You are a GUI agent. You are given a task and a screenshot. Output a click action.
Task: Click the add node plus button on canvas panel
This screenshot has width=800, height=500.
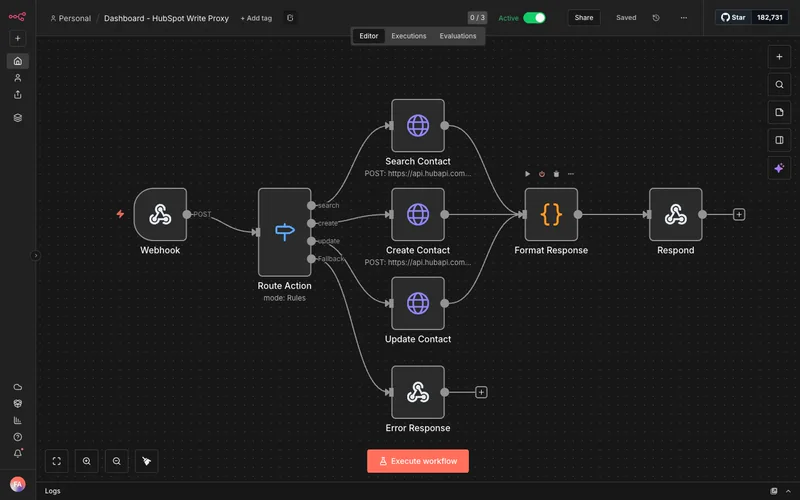779,57
